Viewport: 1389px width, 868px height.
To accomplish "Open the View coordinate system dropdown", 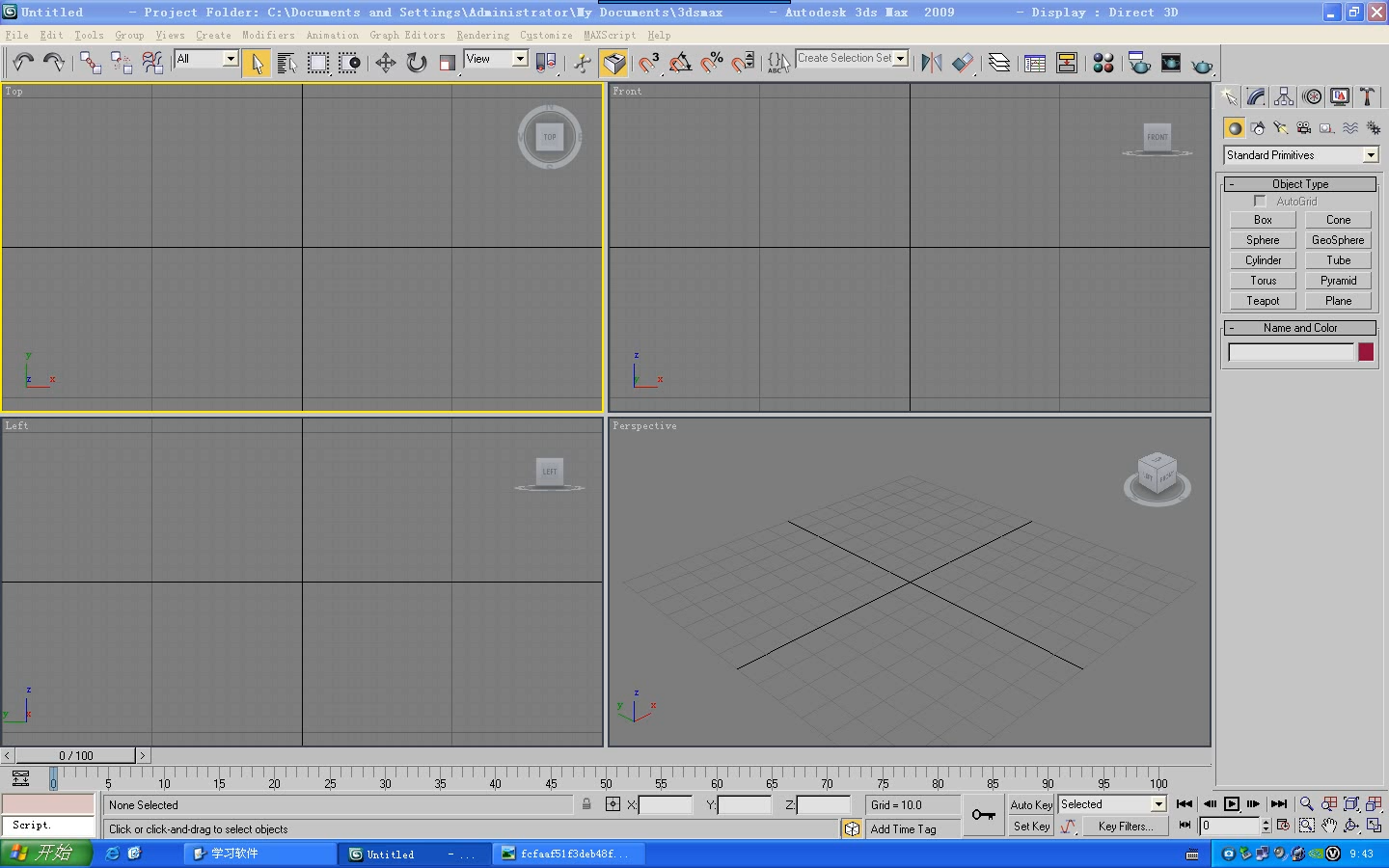I will (520, 59).
